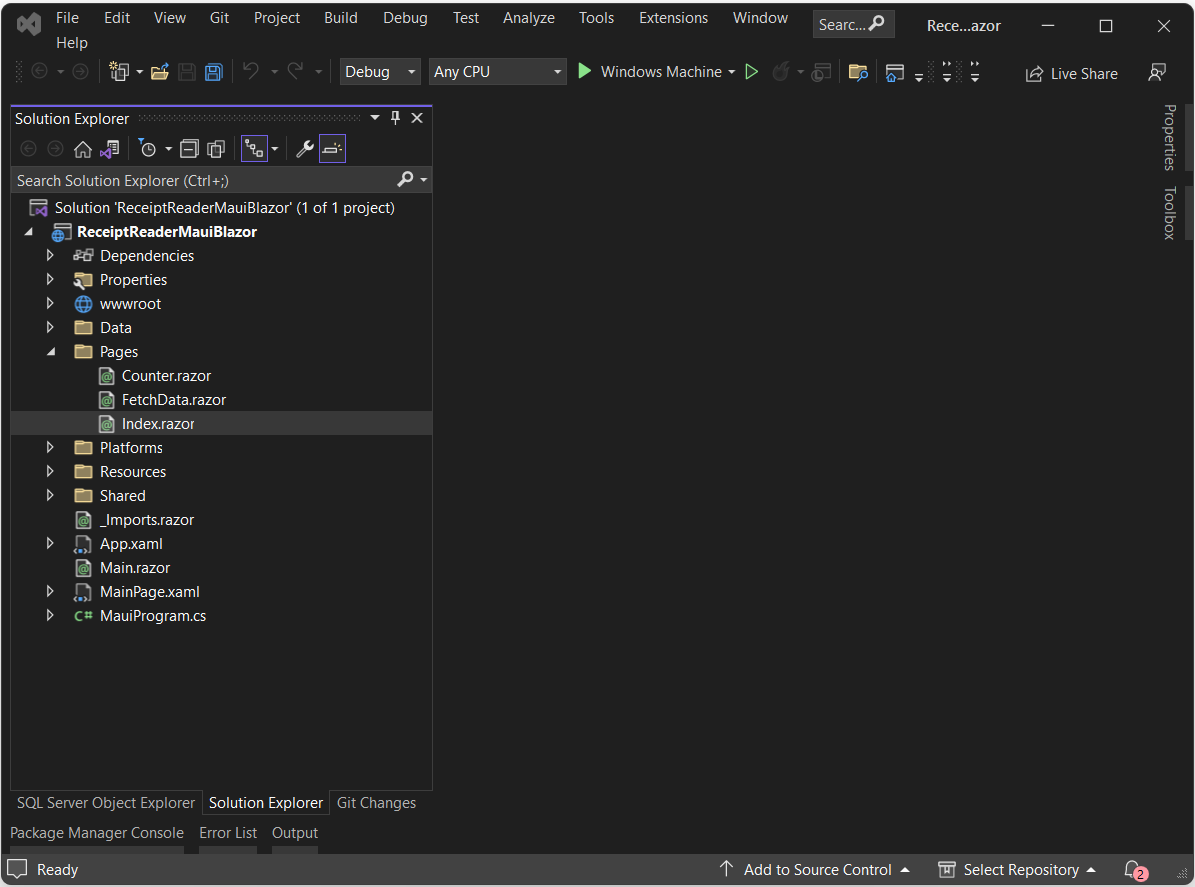
Task: Start debugging with the green Windows Machine play button
Action: click(x=585, y=71)
